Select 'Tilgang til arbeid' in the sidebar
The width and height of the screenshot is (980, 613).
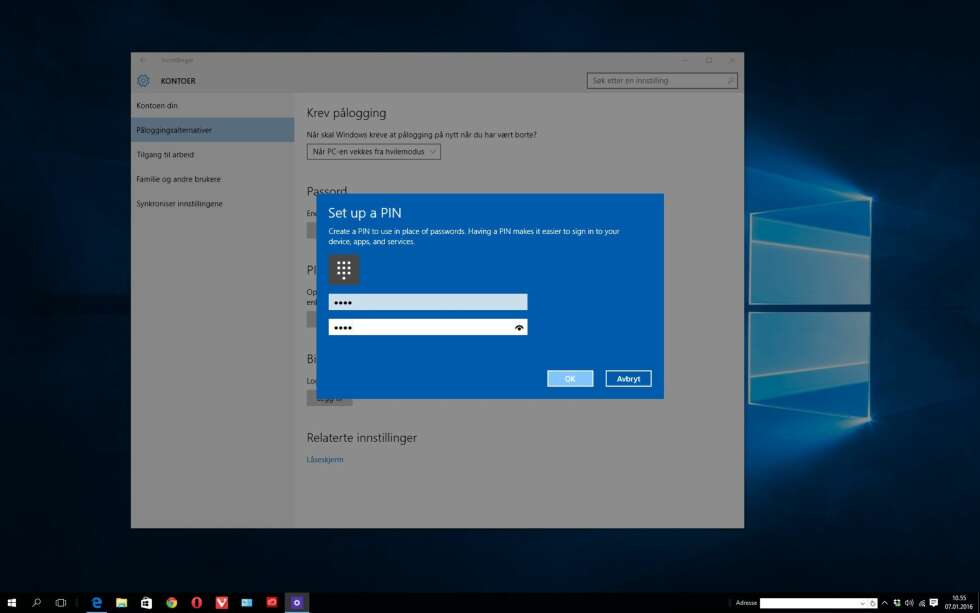(x=212, y=154)
